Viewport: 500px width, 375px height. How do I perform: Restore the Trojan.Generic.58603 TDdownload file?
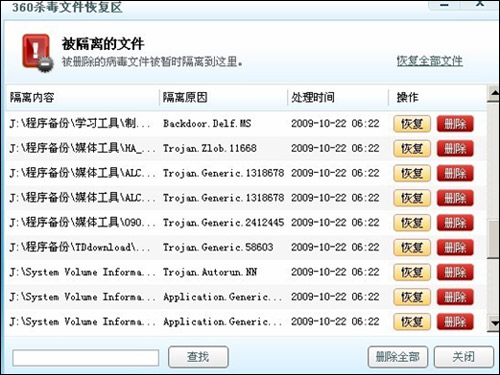412,247
